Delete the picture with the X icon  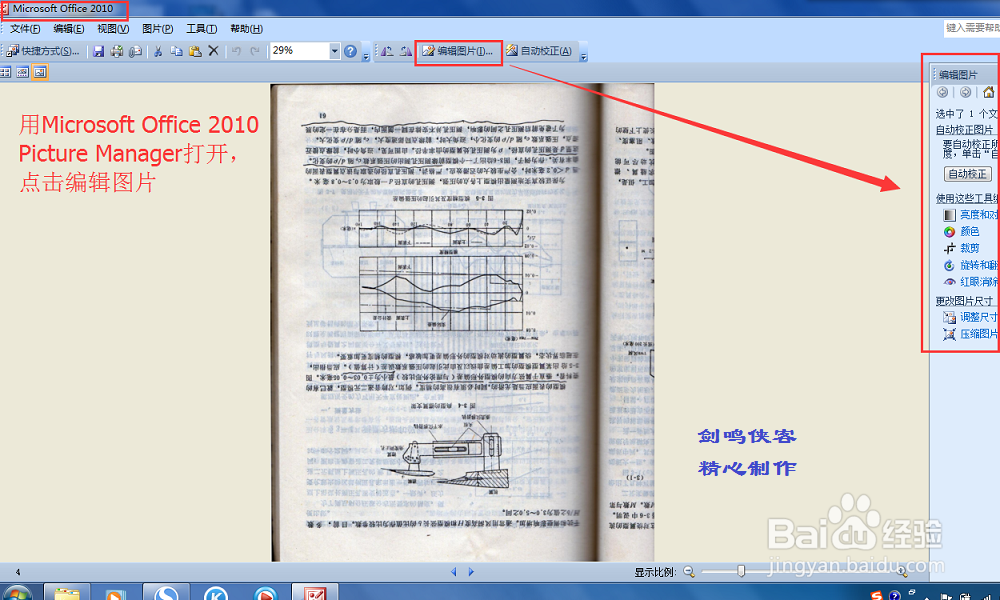pos(214,51)
